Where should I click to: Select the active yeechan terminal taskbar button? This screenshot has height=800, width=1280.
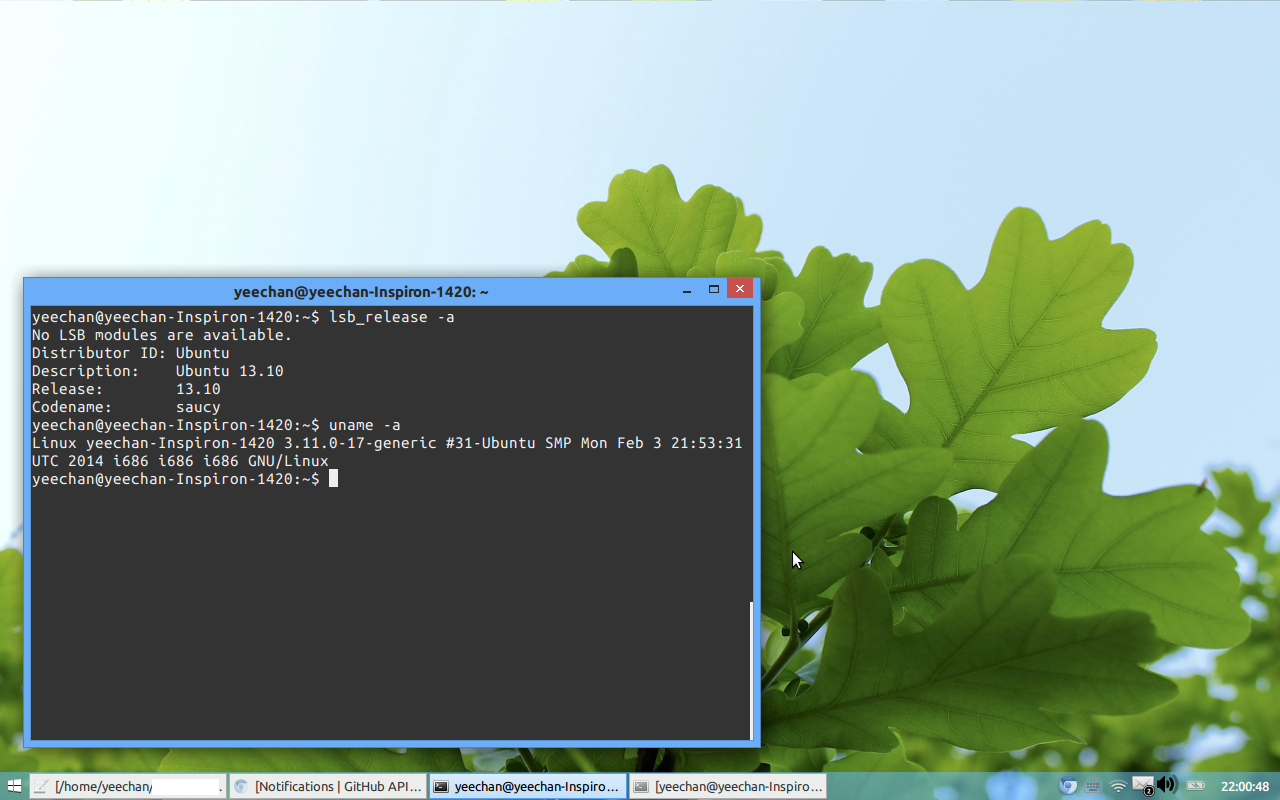[527, 786]
